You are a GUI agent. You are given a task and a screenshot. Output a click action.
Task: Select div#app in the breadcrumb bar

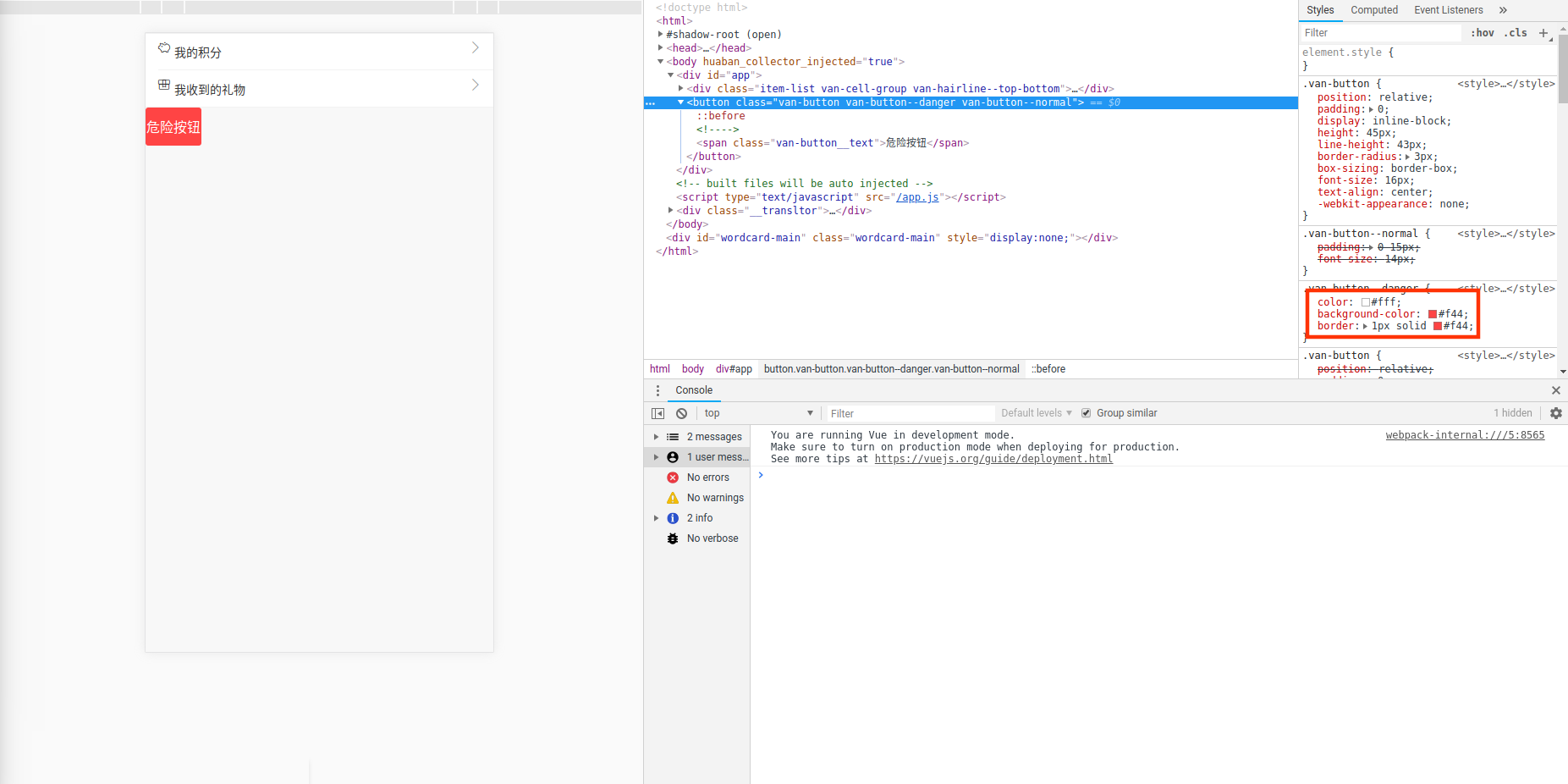(734, 368)
